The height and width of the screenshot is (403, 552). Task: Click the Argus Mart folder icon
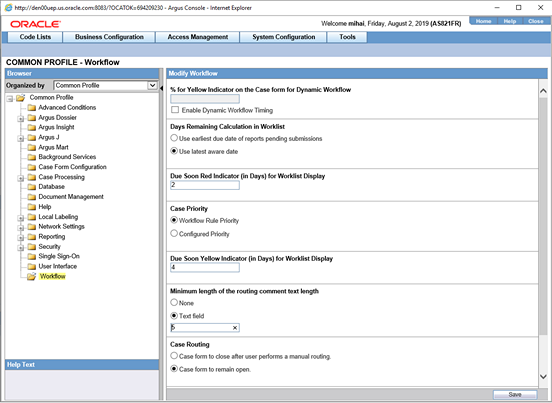32,147
